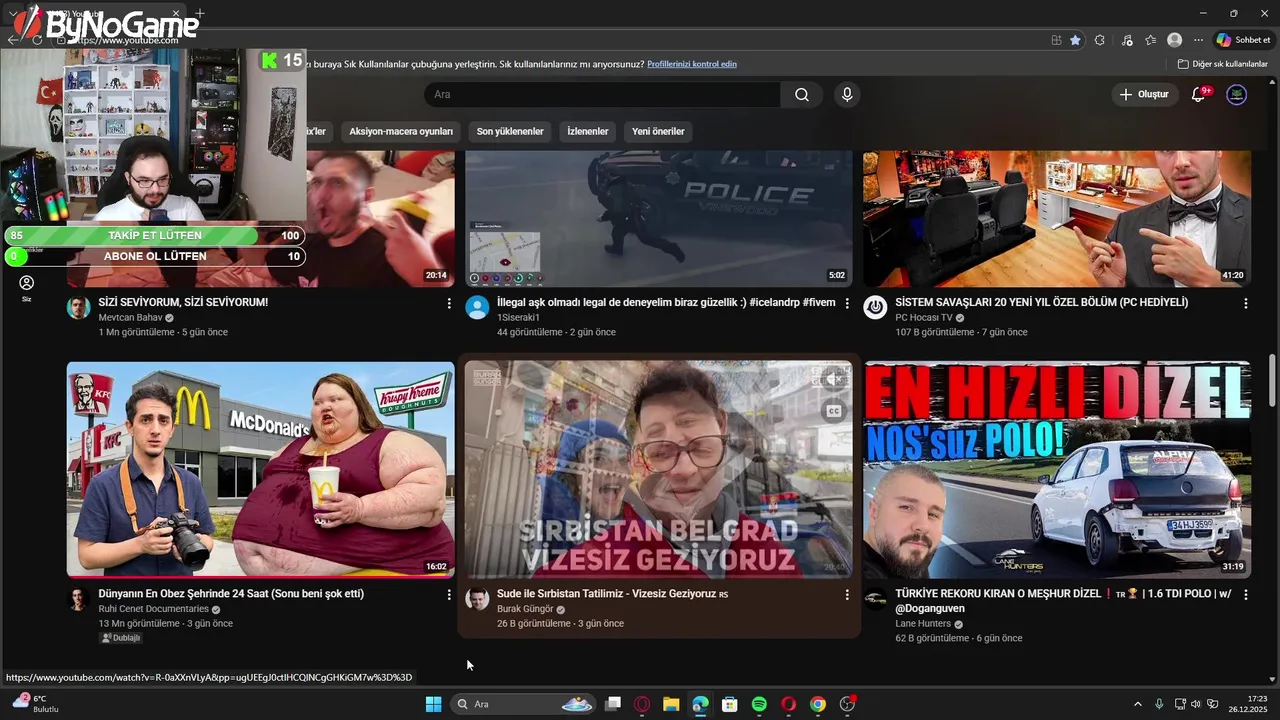Screen dimensions: 1280x720
Task: Toggle captions CC on Sırbistan preview
Action: [x=832, y=411]
